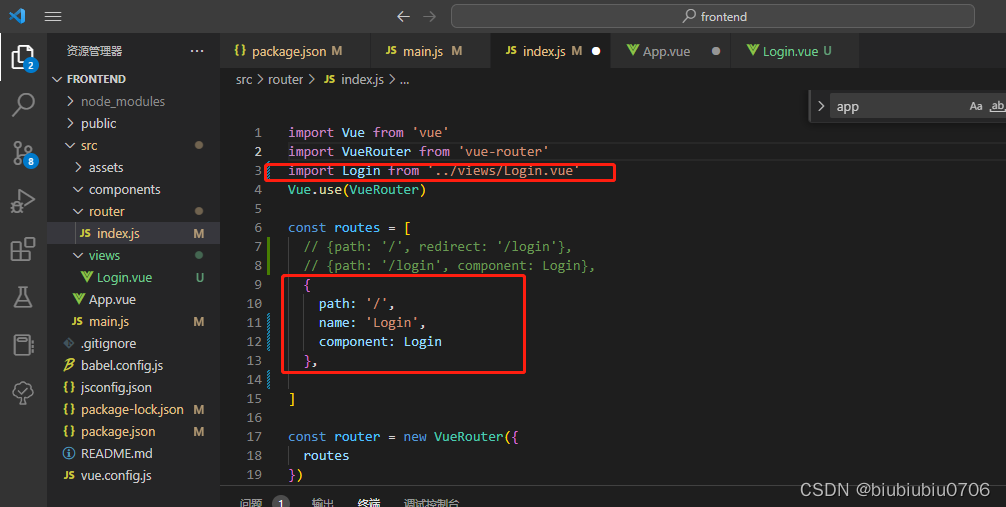
Task: Toggle Match Case in find widget
Action: pyautogui.click(x=976, y=106)
